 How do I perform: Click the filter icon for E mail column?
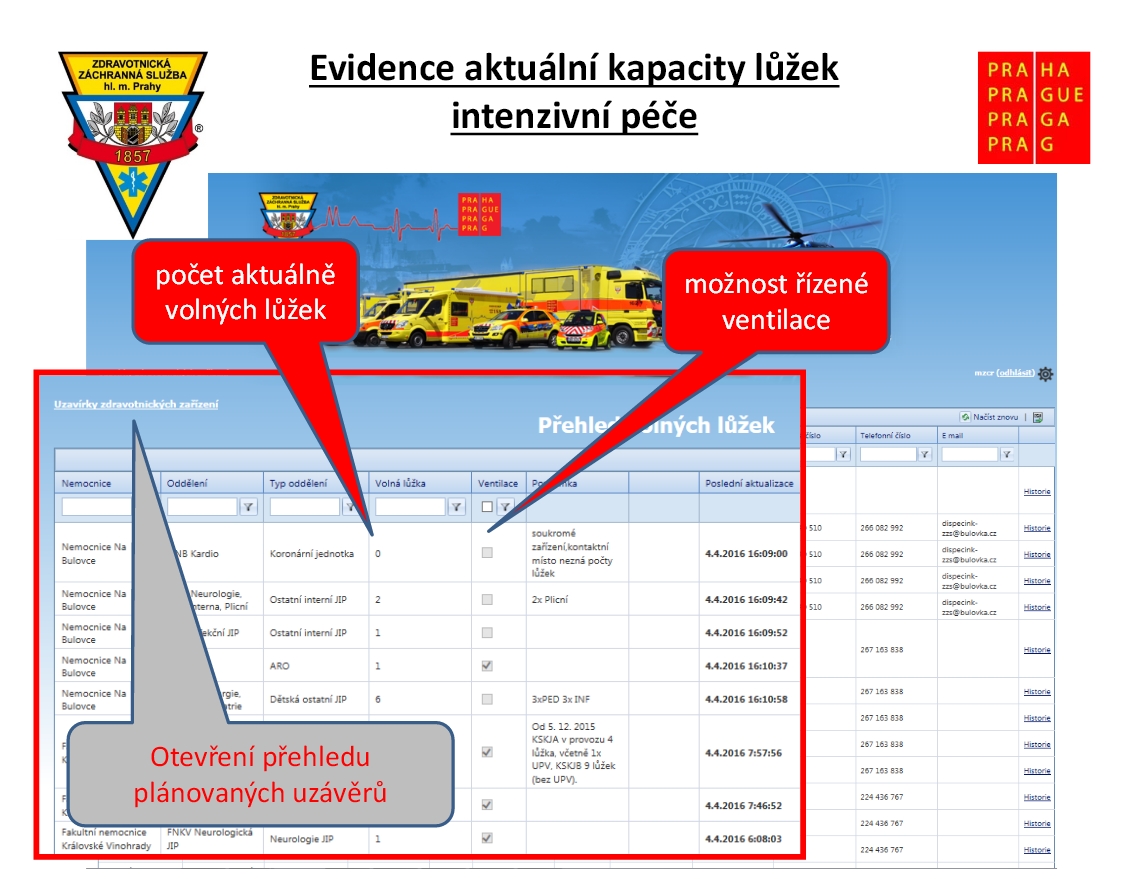pos(1006,454)
